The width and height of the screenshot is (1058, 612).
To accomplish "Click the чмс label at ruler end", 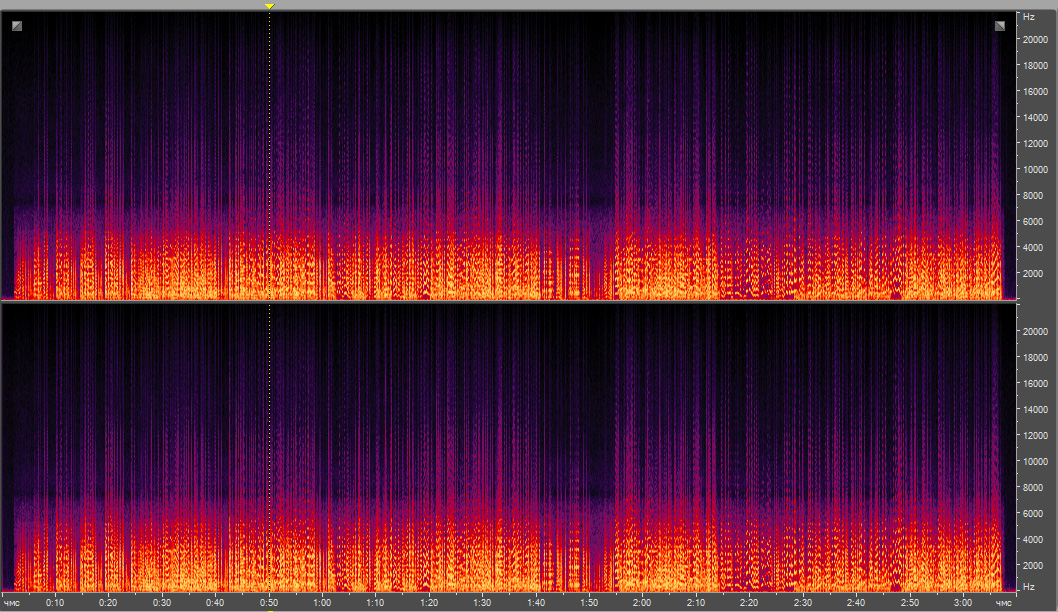I will point(1004,603).
